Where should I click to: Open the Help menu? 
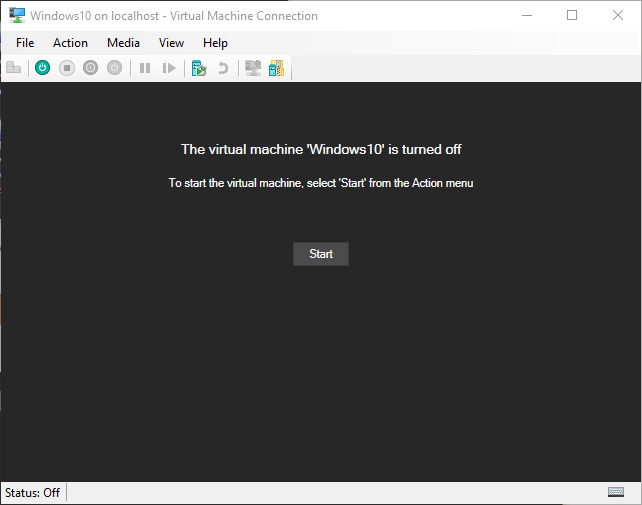[215, 43]
